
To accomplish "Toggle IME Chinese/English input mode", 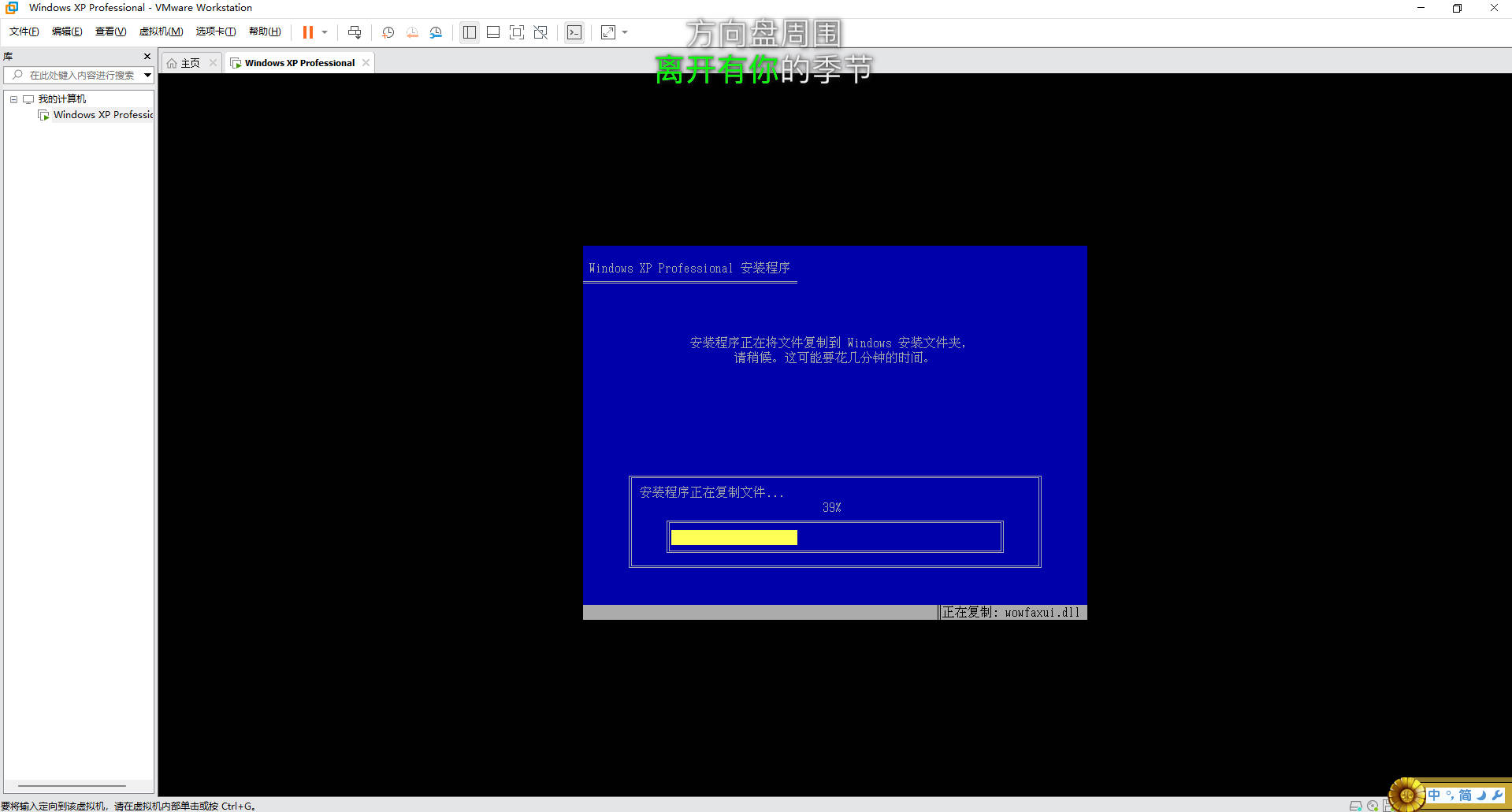I will pyautogui.click(x=1434, y=795).
